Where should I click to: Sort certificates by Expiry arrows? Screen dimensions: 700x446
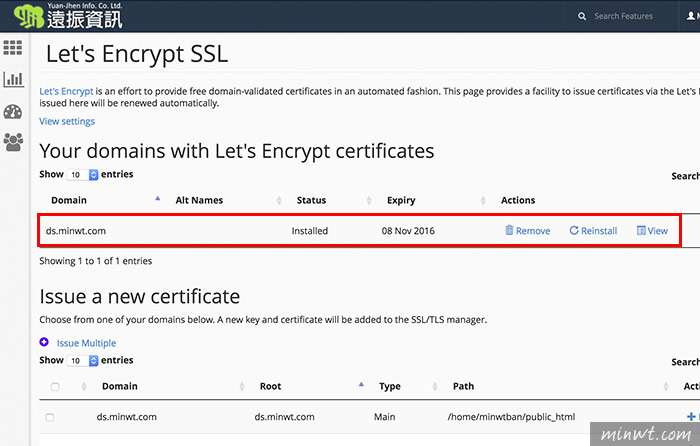(x=483, y=200)
